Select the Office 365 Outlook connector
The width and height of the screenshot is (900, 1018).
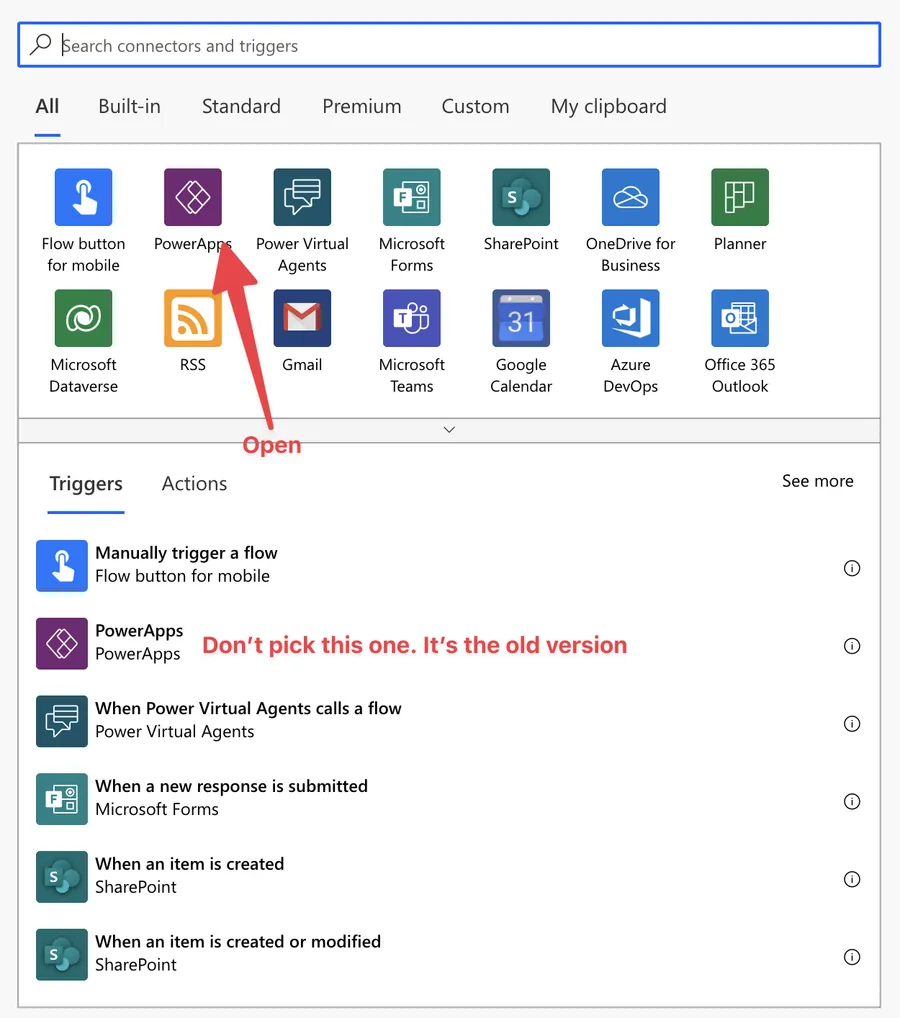click(739, 318)
